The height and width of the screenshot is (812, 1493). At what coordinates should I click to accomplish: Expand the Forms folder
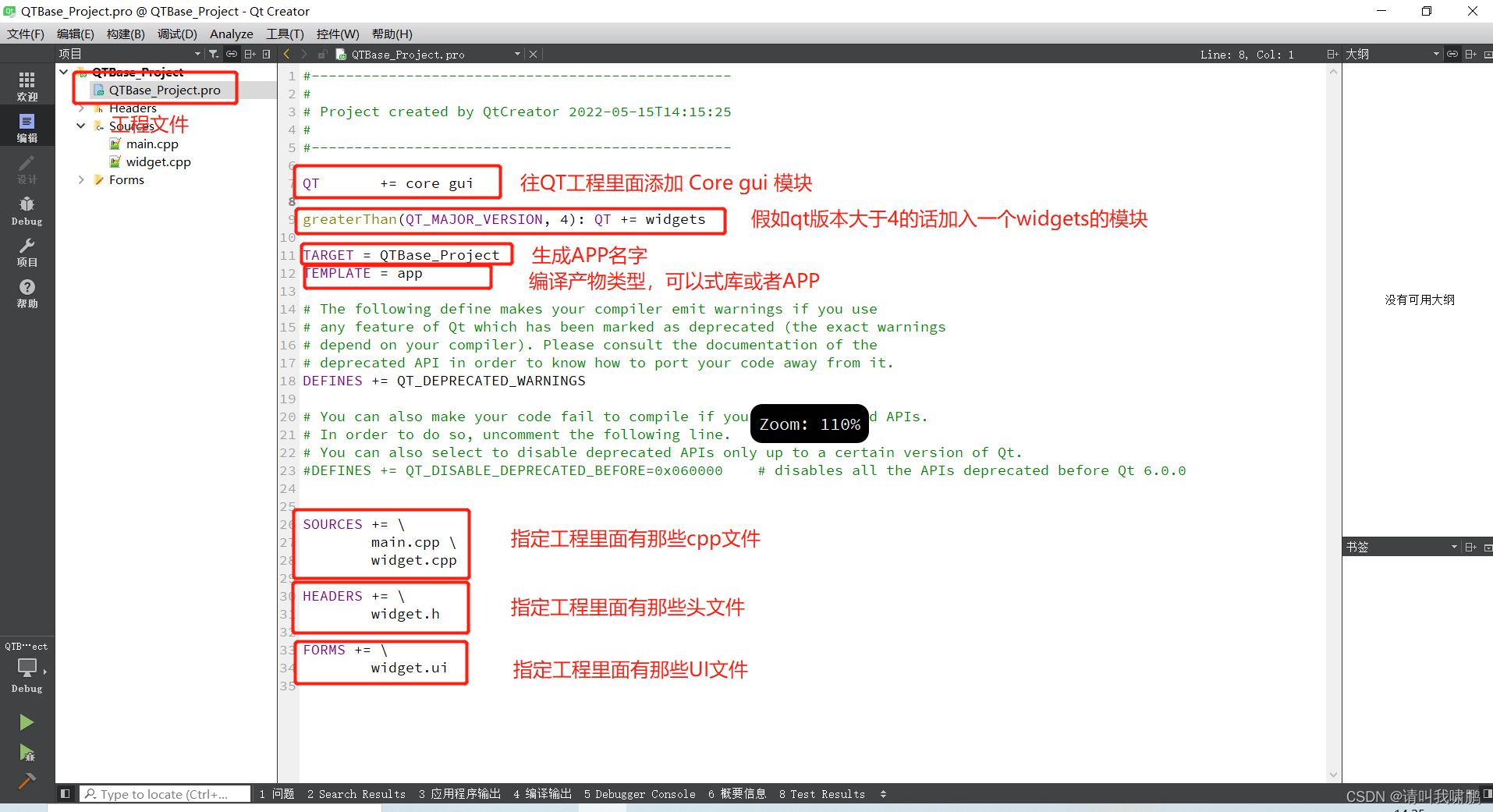tap(81, 179)
